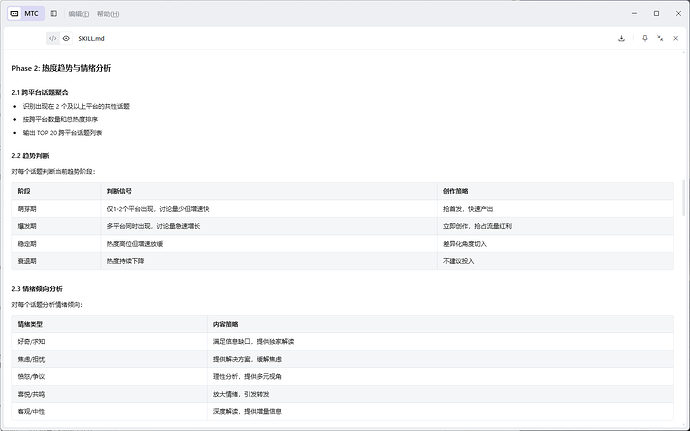Pin the SKILL.md preview panel
690x431 pixels.
coord(645,38)
